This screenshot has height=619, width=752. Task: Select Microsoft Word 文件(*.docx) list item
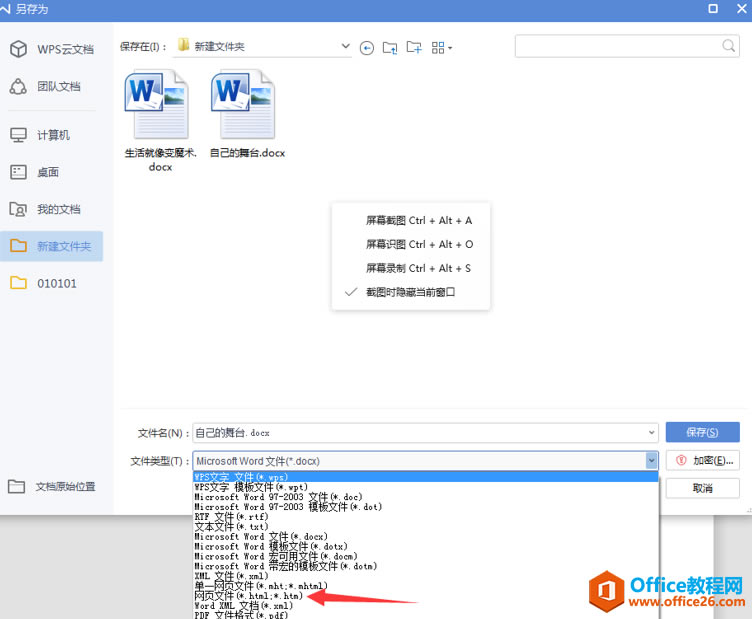[425, 537]
